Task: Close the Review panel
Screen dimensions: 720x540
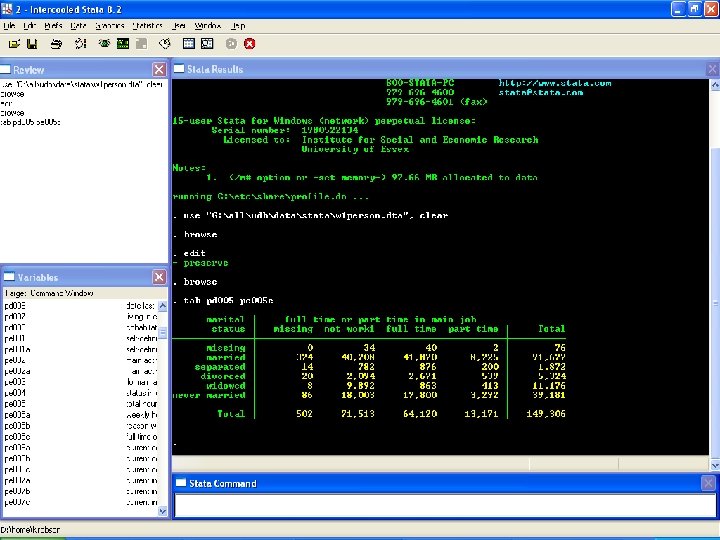Action: pyautogui.click(x=159, y=69)
